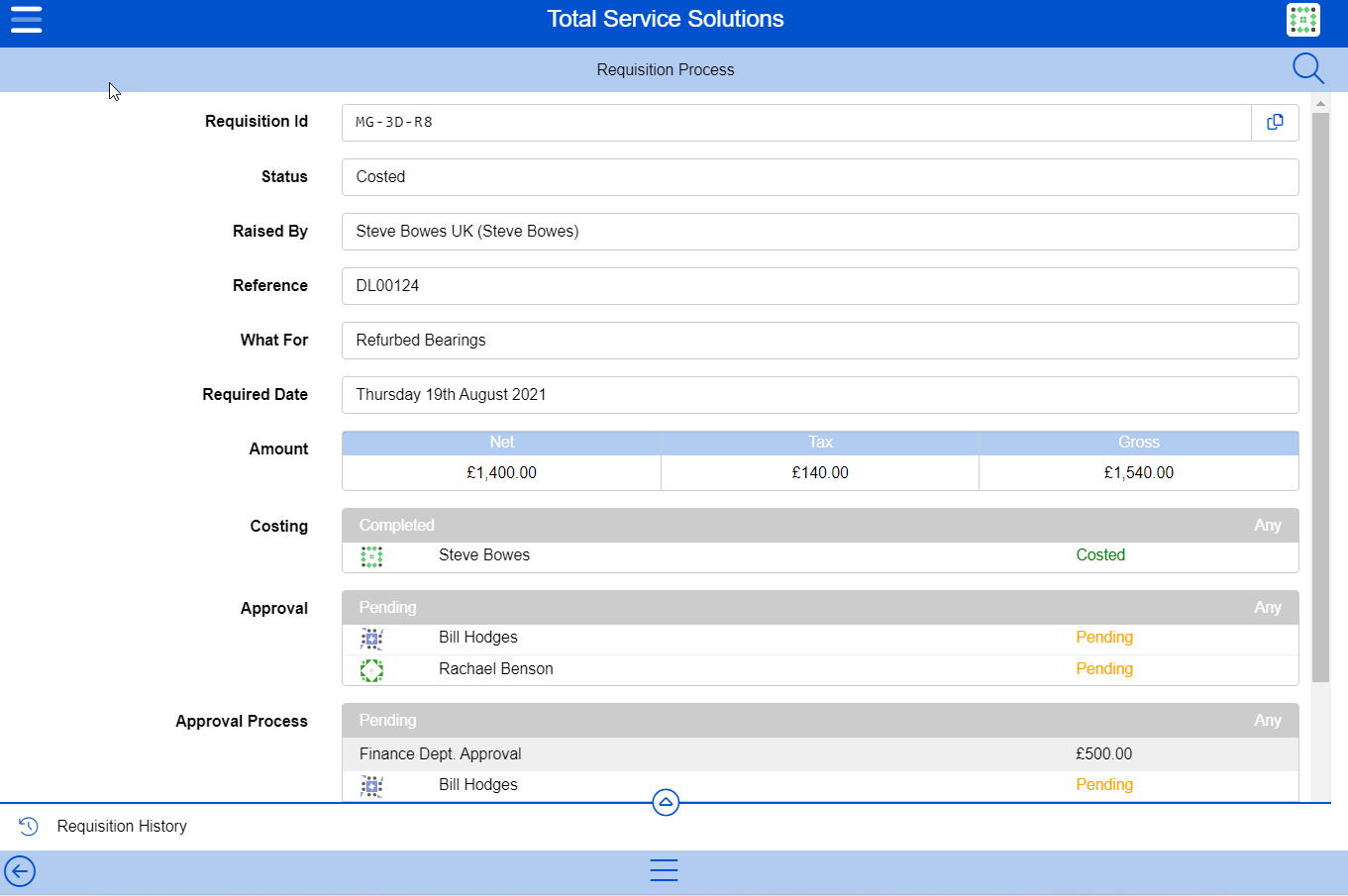Copy the Requisition Id to clipboard

pos(1275,122)
